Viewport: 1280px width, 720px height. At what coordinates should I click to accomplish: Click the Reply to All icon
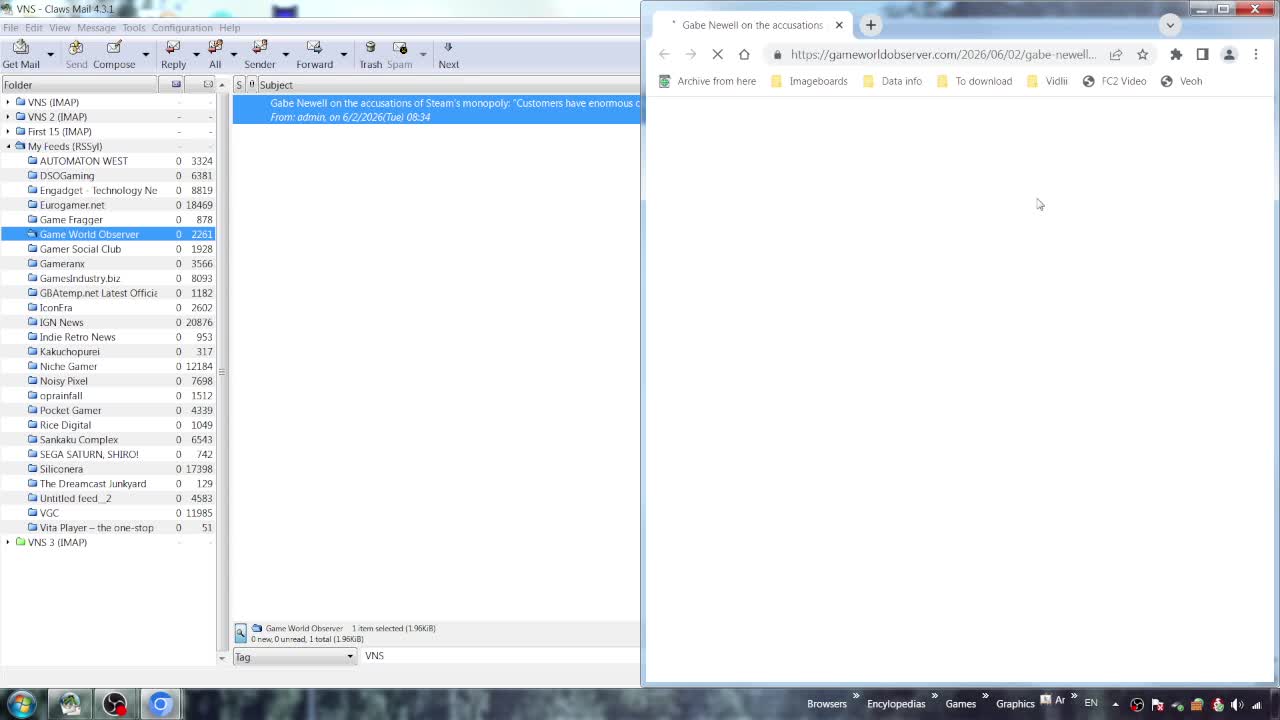point(215,54)
